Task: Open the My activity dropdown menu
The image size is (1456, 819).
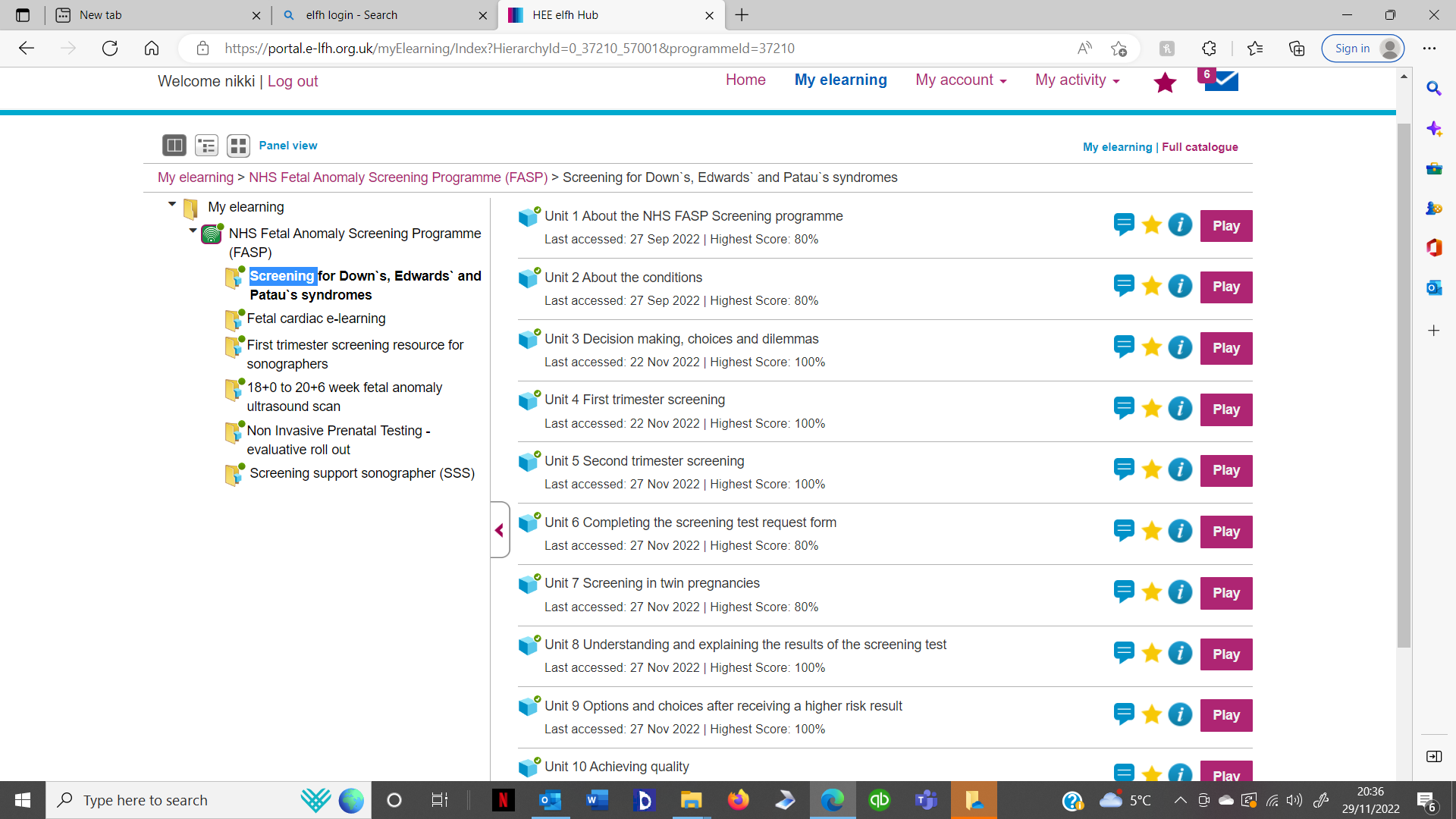Action: [x=1077, y=80]
